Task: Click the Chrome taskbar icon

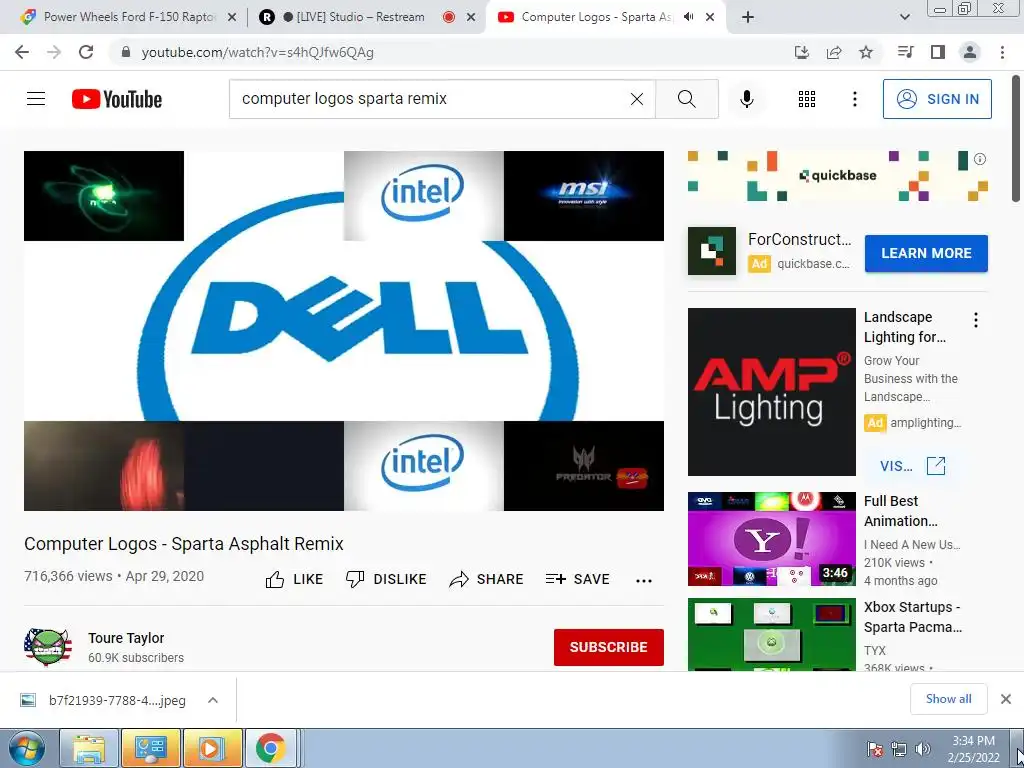Action: [270, 748]
